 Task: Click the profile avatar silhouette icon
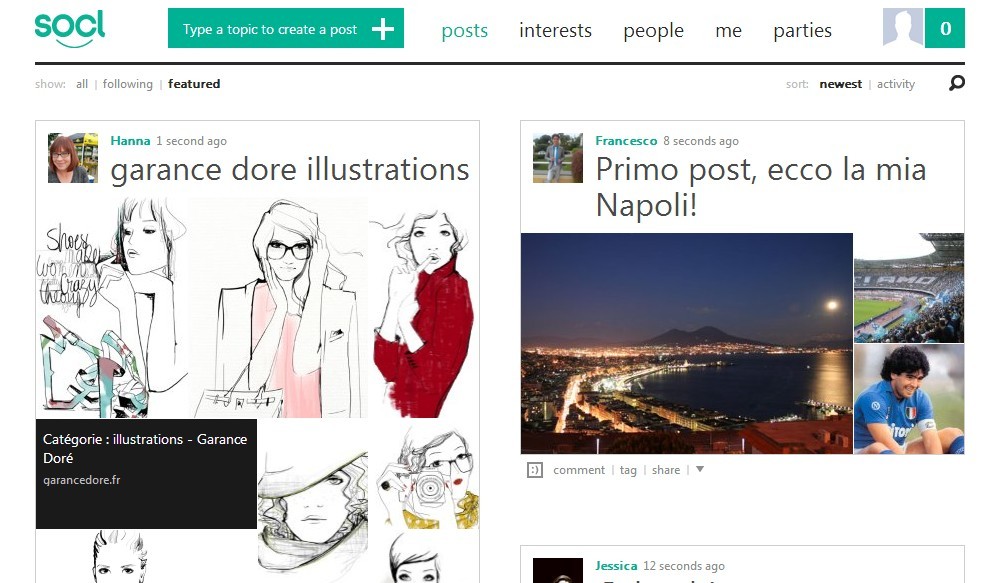[x=903, y=28]
